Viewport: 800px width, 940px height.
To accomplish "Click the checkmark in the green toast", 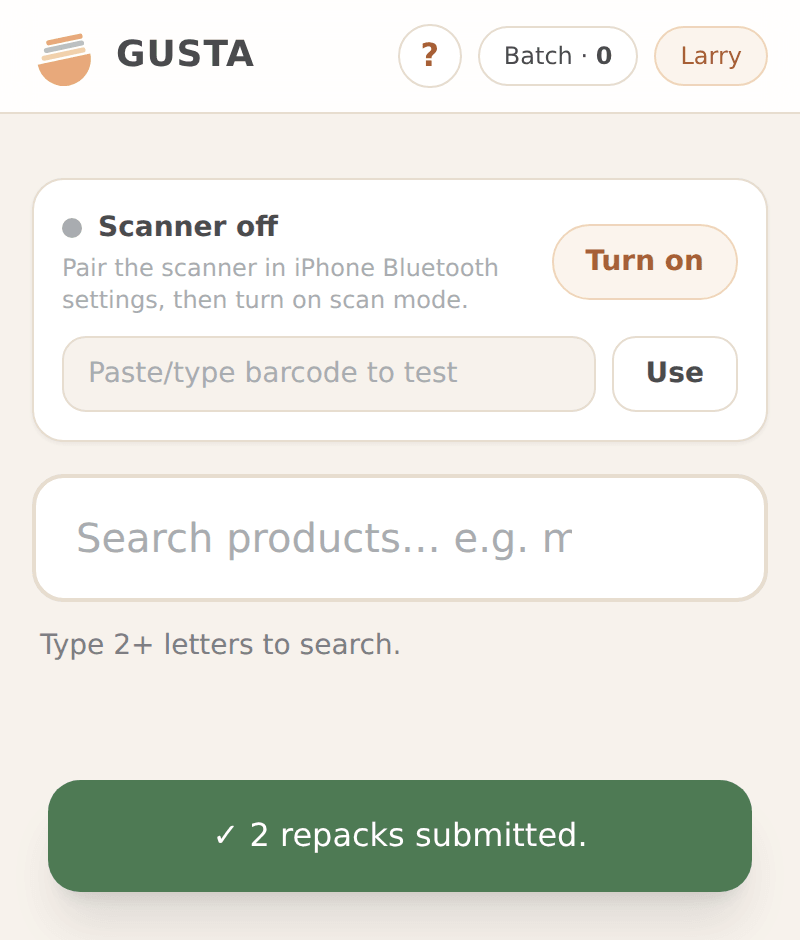I will point(225,835).
